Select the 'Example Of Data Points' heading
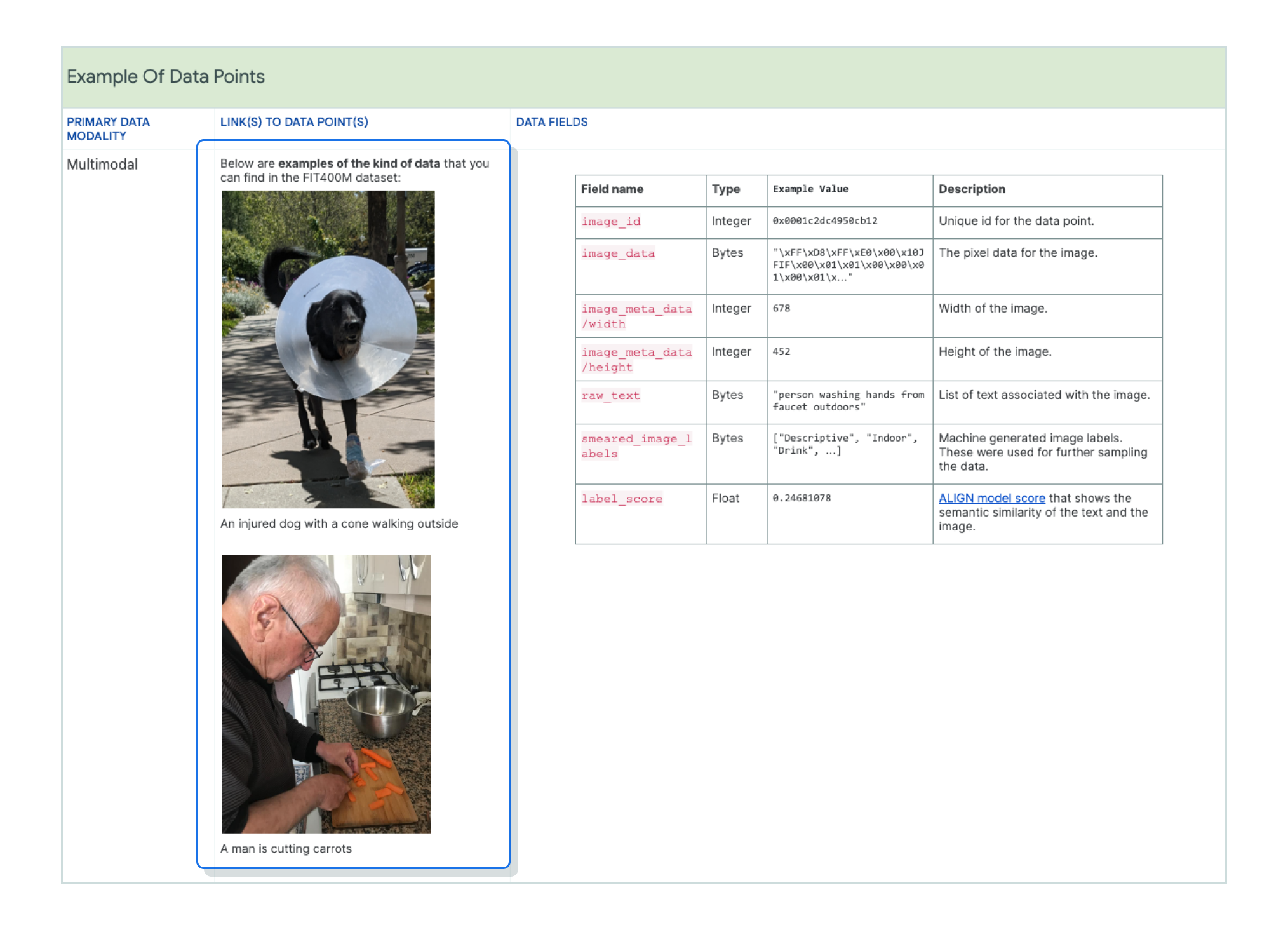1288x932 pixels. 166,76
